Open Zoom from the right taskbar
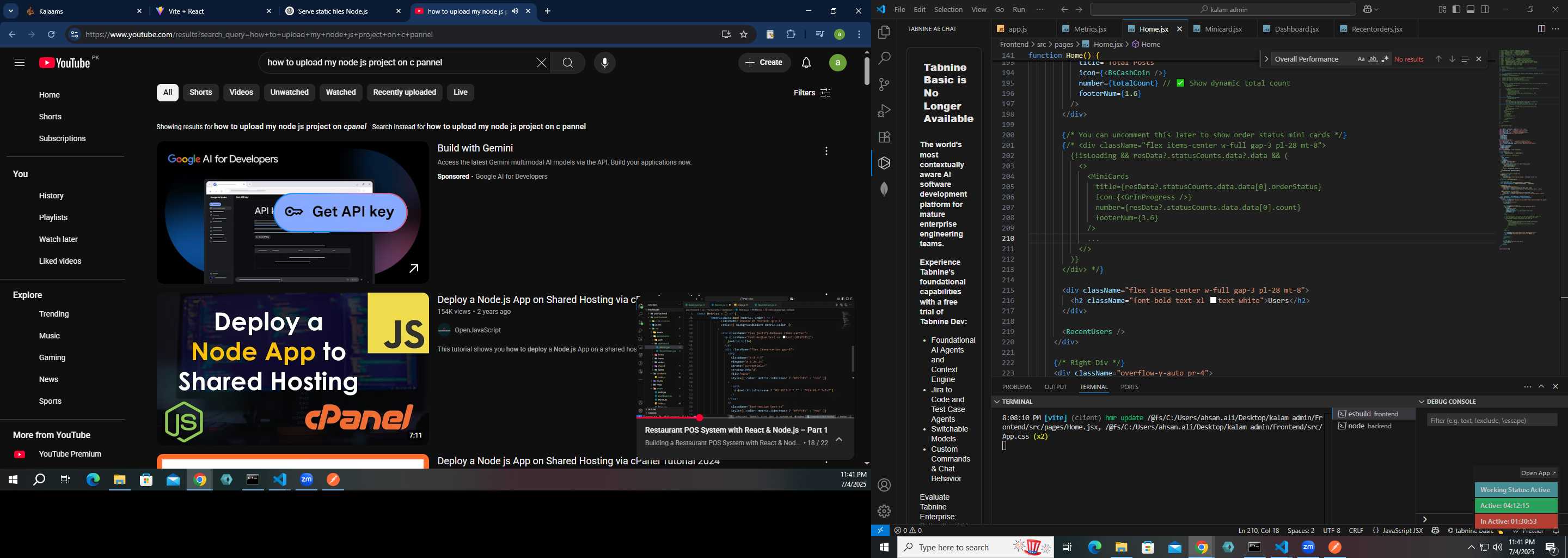Viewport: 1568px width, 558px height. click(1308, 548)
